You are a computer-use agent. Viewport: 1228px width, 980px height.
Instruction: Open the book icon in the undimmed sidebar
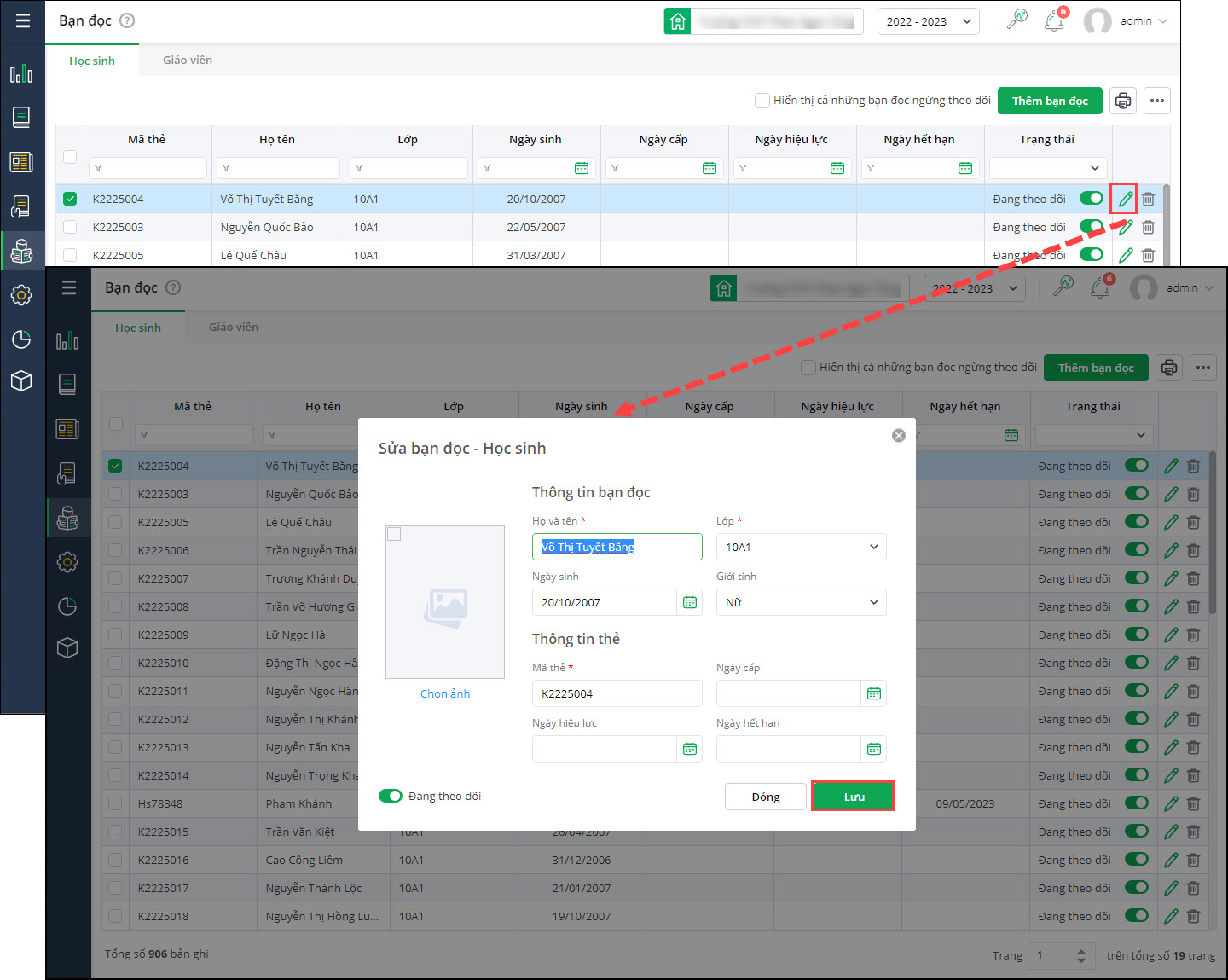click(x=21, y=117)
